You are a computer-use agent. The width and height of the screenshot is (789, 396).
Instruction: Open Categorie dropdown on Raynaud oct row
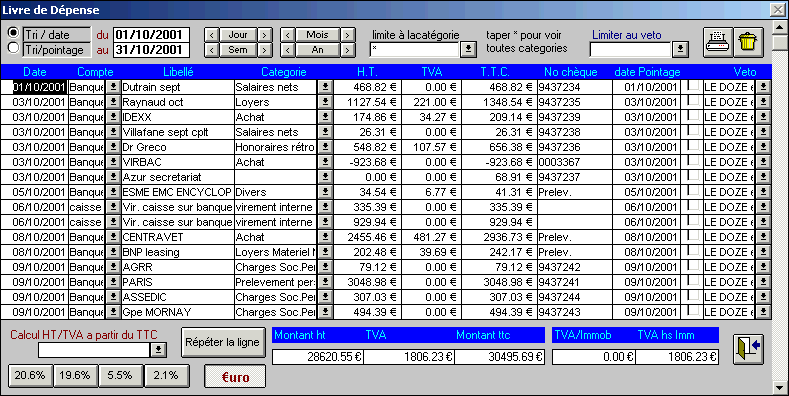[x=326, y=102]
